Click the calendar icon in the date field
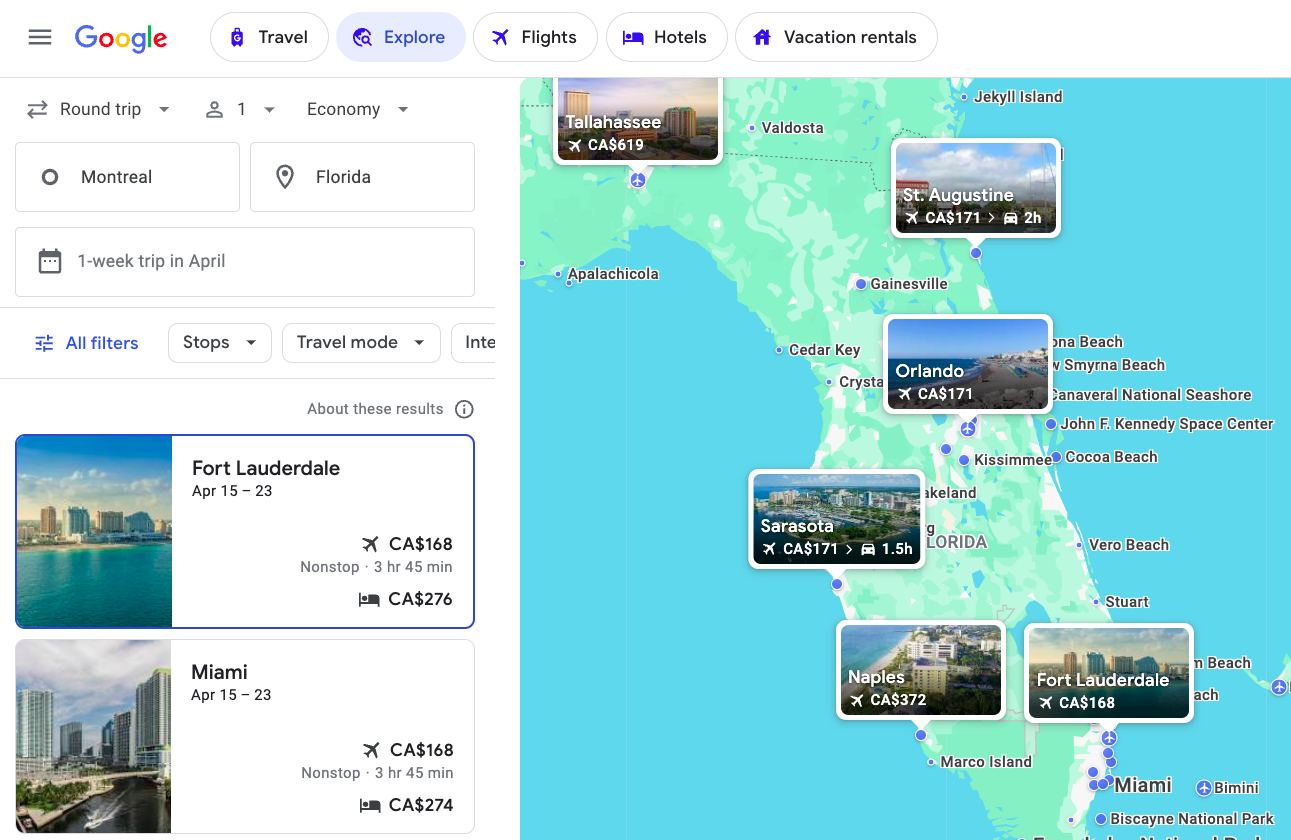This screenshot has height=840, width=1291. coord(50,260)
